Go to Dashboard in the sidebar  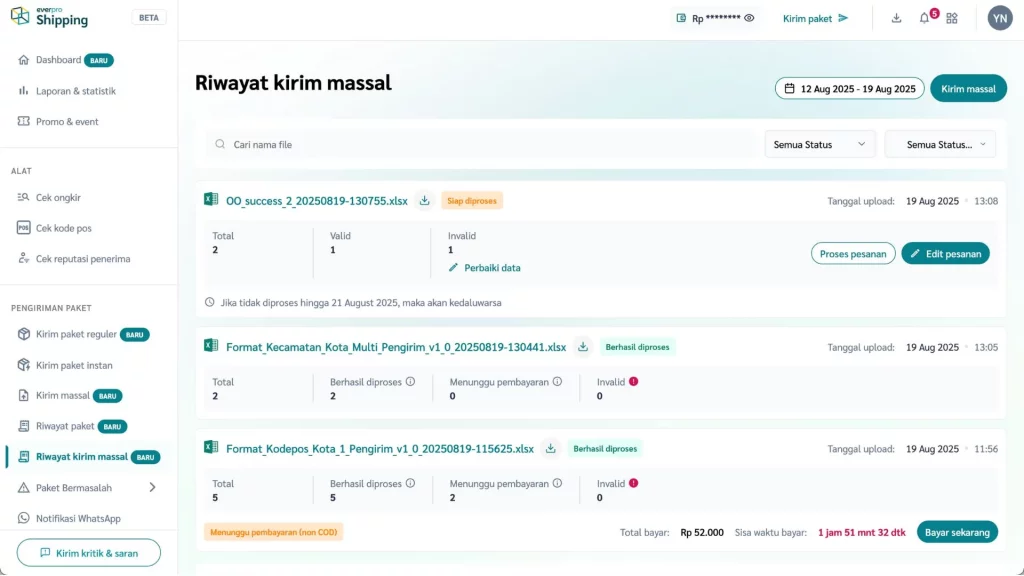coord(58,60)
